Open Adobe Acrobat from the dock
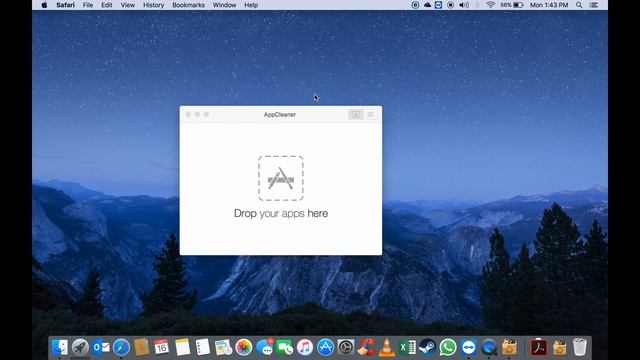This screenshot has height=360, width=640. [x=539, y=347]
